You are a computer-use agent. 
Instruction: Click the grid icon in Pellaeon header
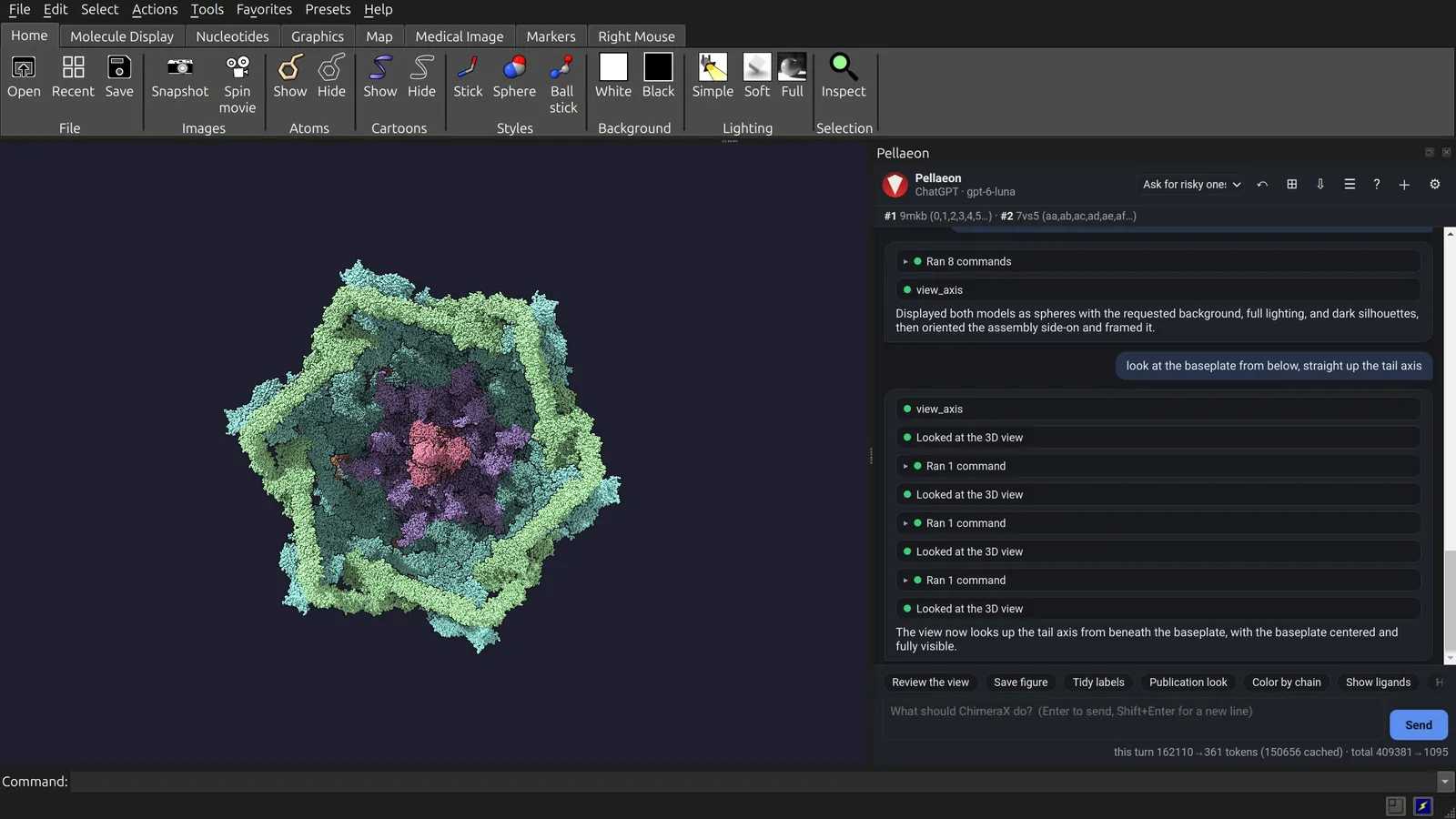click(x=1291, y=185)
